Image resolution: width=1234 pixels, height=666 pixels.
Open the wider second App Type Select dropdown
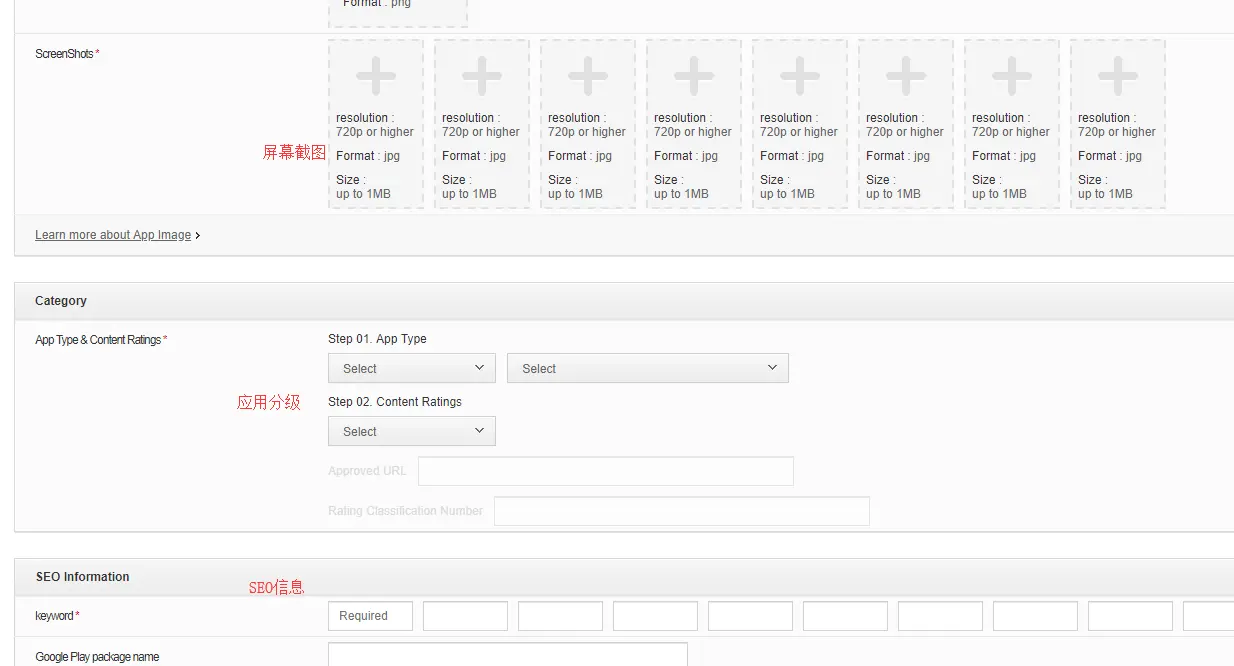648,368
